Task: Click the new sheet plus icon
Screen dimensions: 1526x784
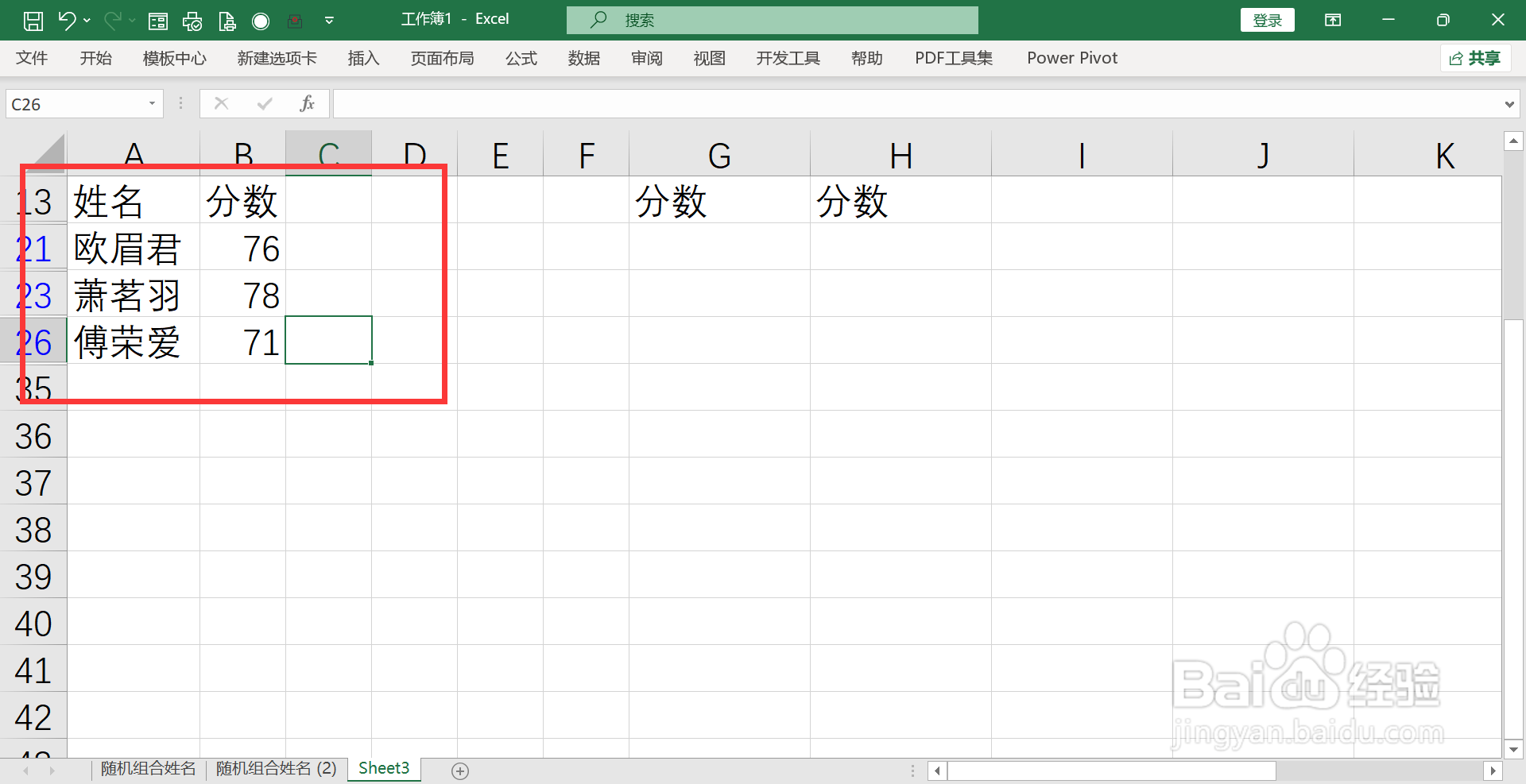Action: pos(460,770)
